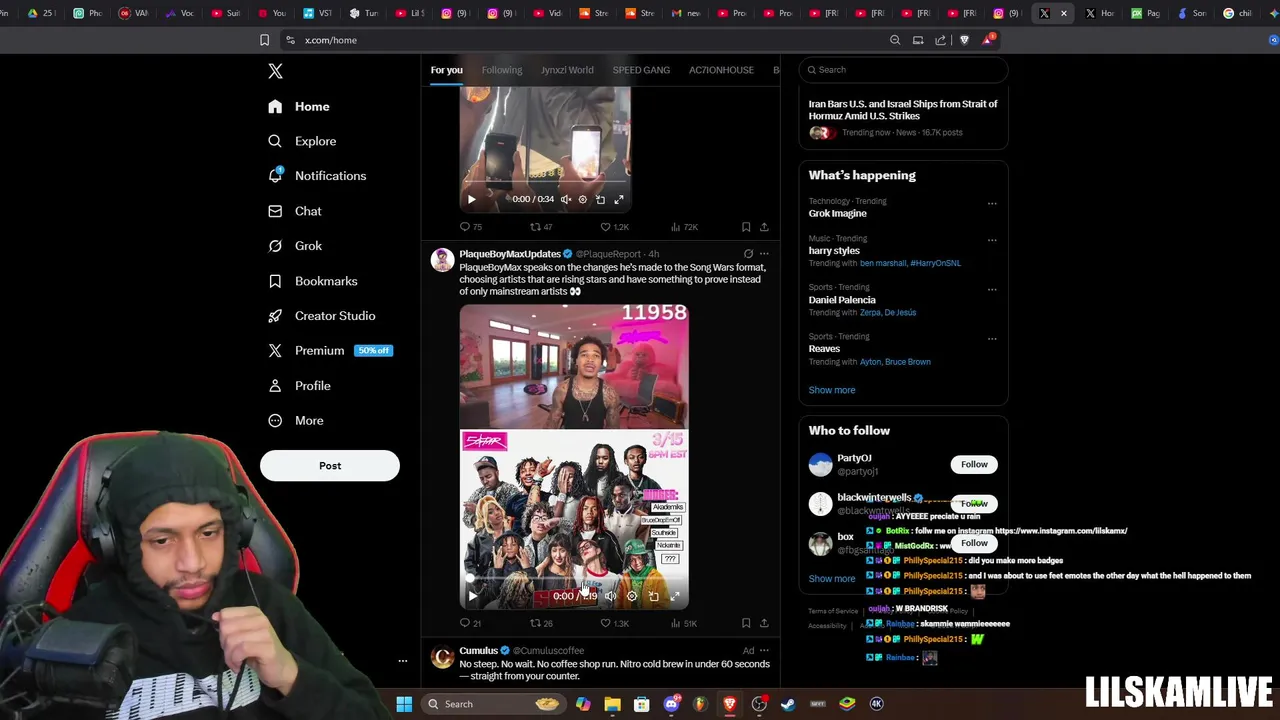Open the PlaqueBoyMaxUpdates account name
This screenshot has width=1280, height=720.
pos(510,254)
